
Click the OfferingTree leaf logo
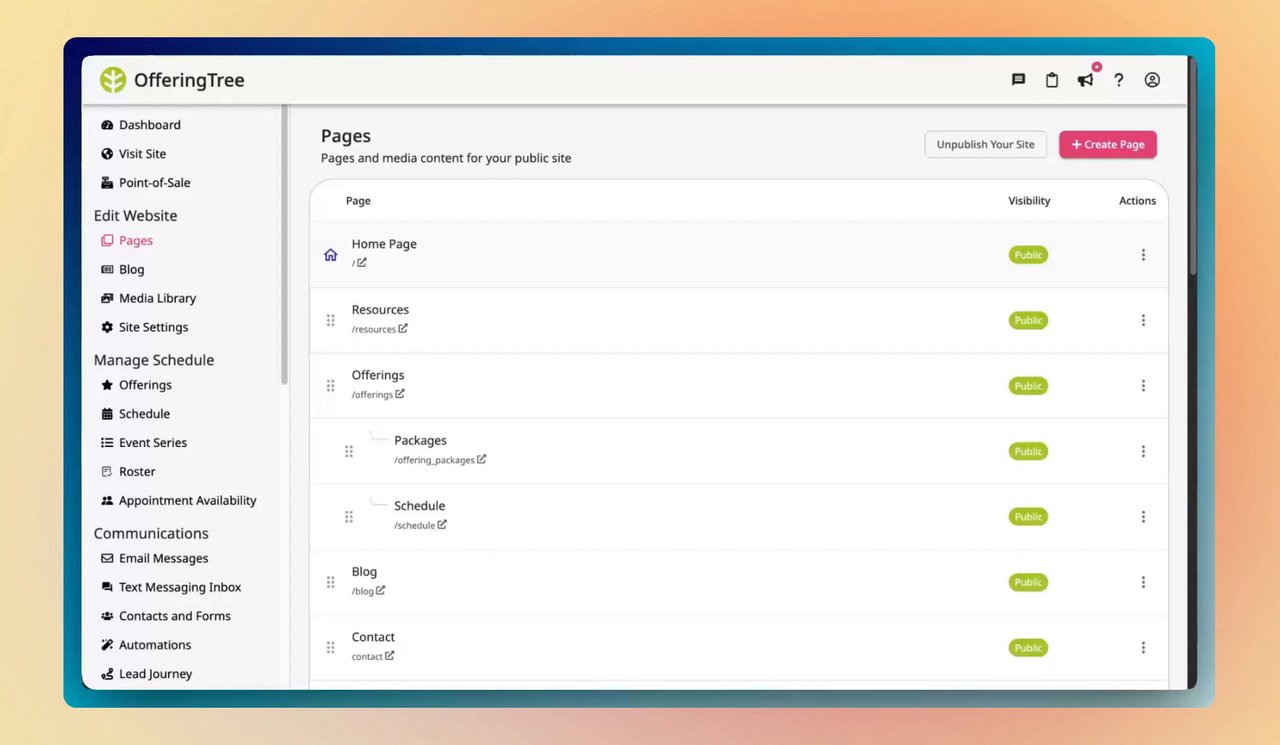click(x=113, y=80)
